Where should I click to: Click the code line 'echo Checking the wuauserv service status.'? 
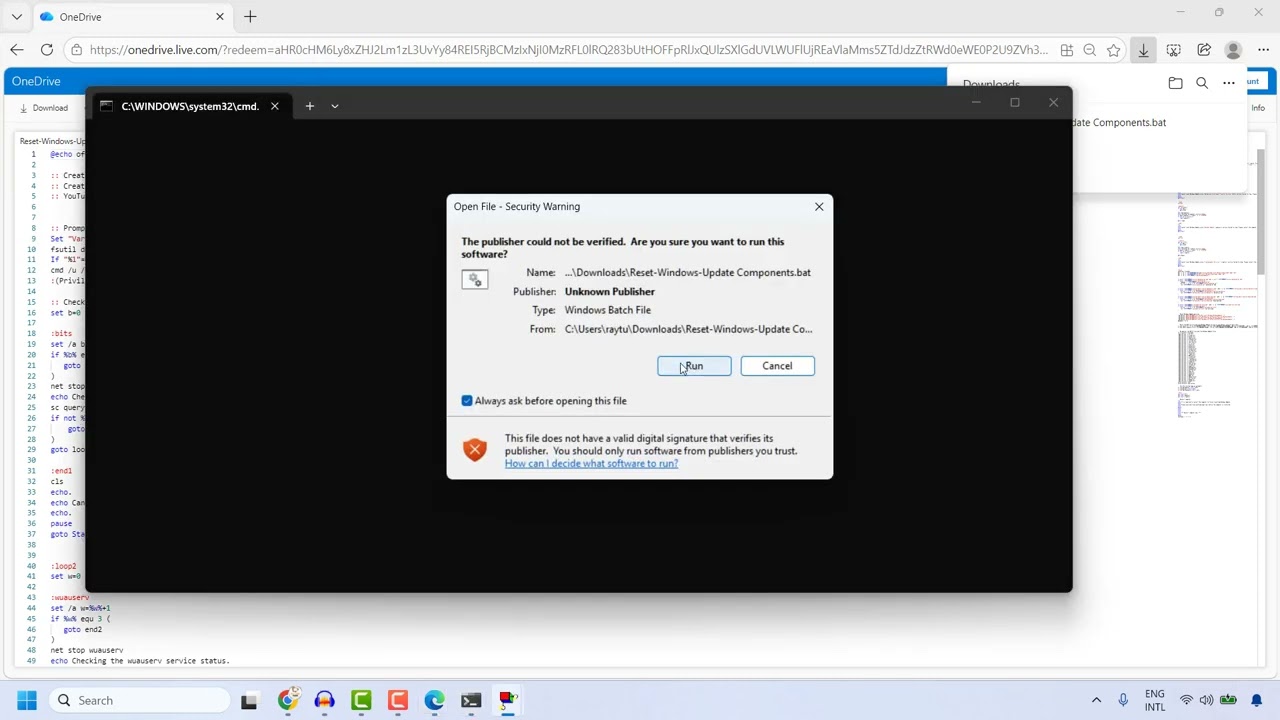140,661
